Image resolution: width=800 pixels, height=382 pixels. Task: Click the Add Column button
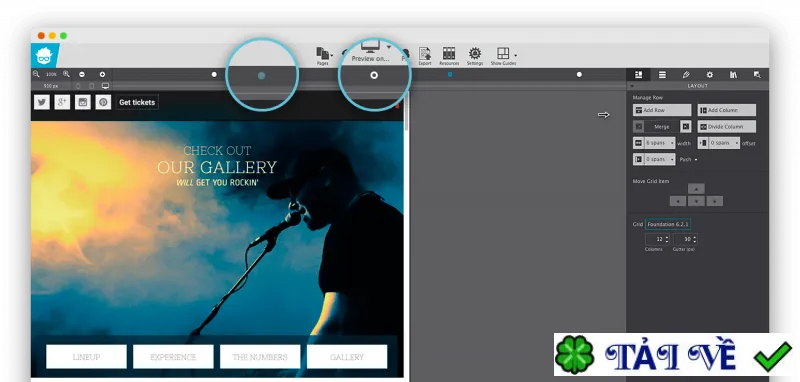[727, 110]
